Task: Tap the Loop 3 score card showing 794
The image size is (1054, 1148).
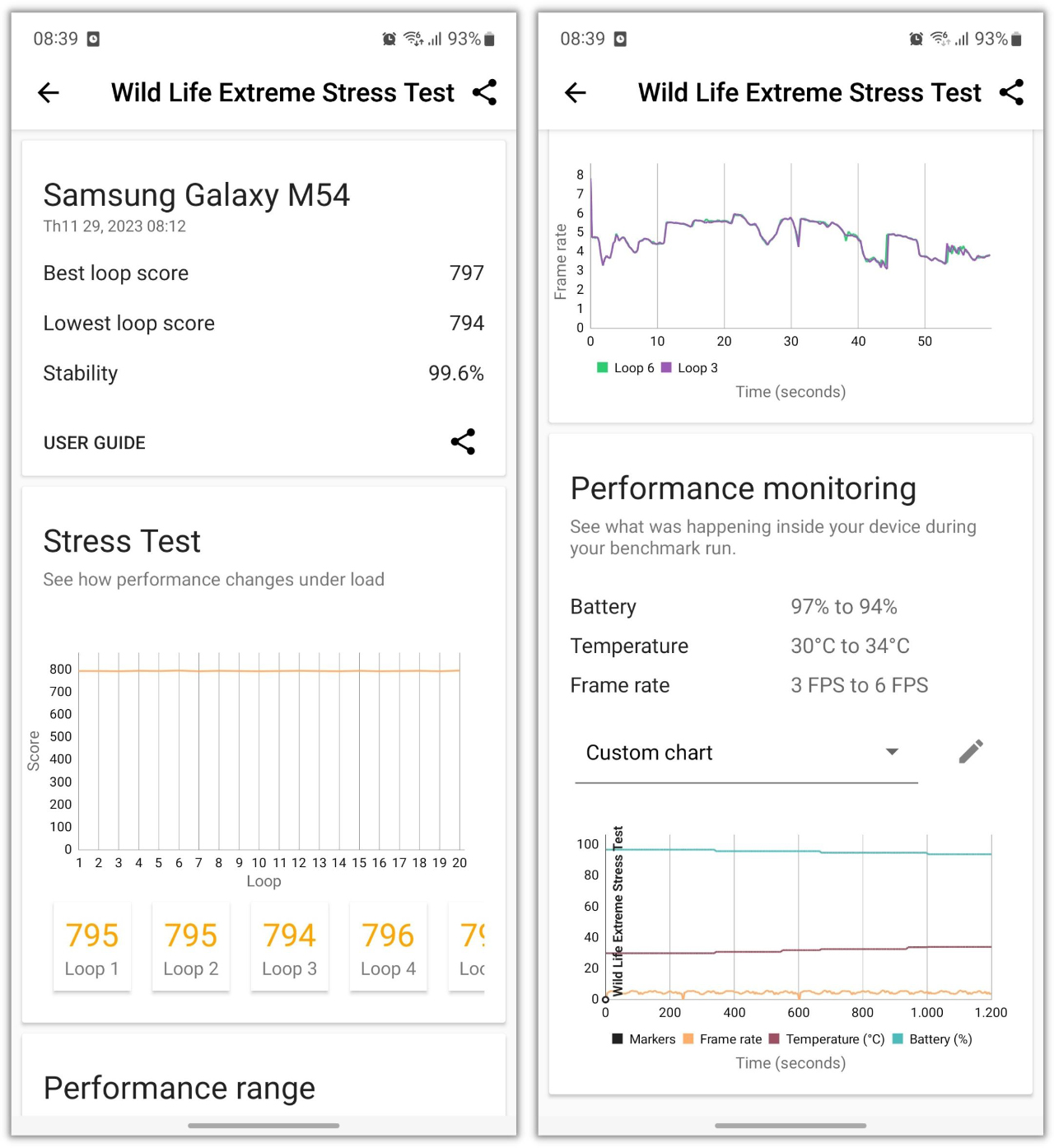Action: [289, 947]
